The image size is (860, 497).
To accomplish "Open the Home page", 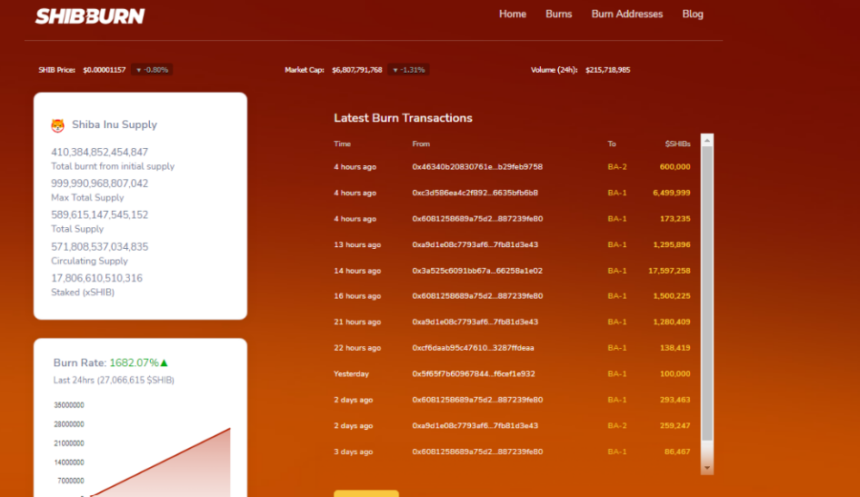I will click(x=512, y=14).
